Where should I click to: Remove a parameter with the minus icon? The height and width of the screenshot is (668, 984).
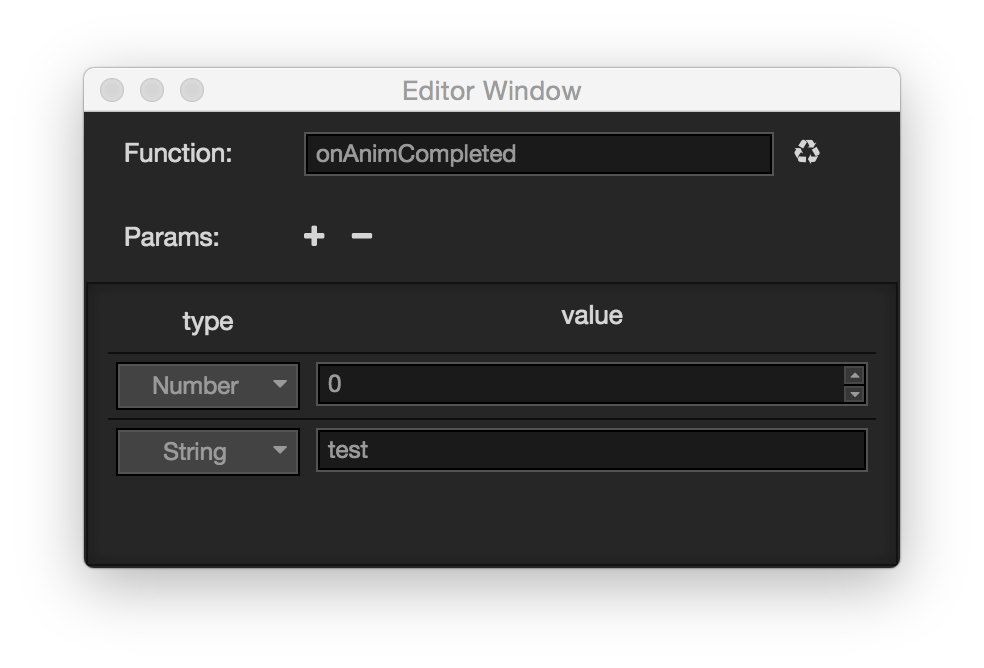[362, 236]
